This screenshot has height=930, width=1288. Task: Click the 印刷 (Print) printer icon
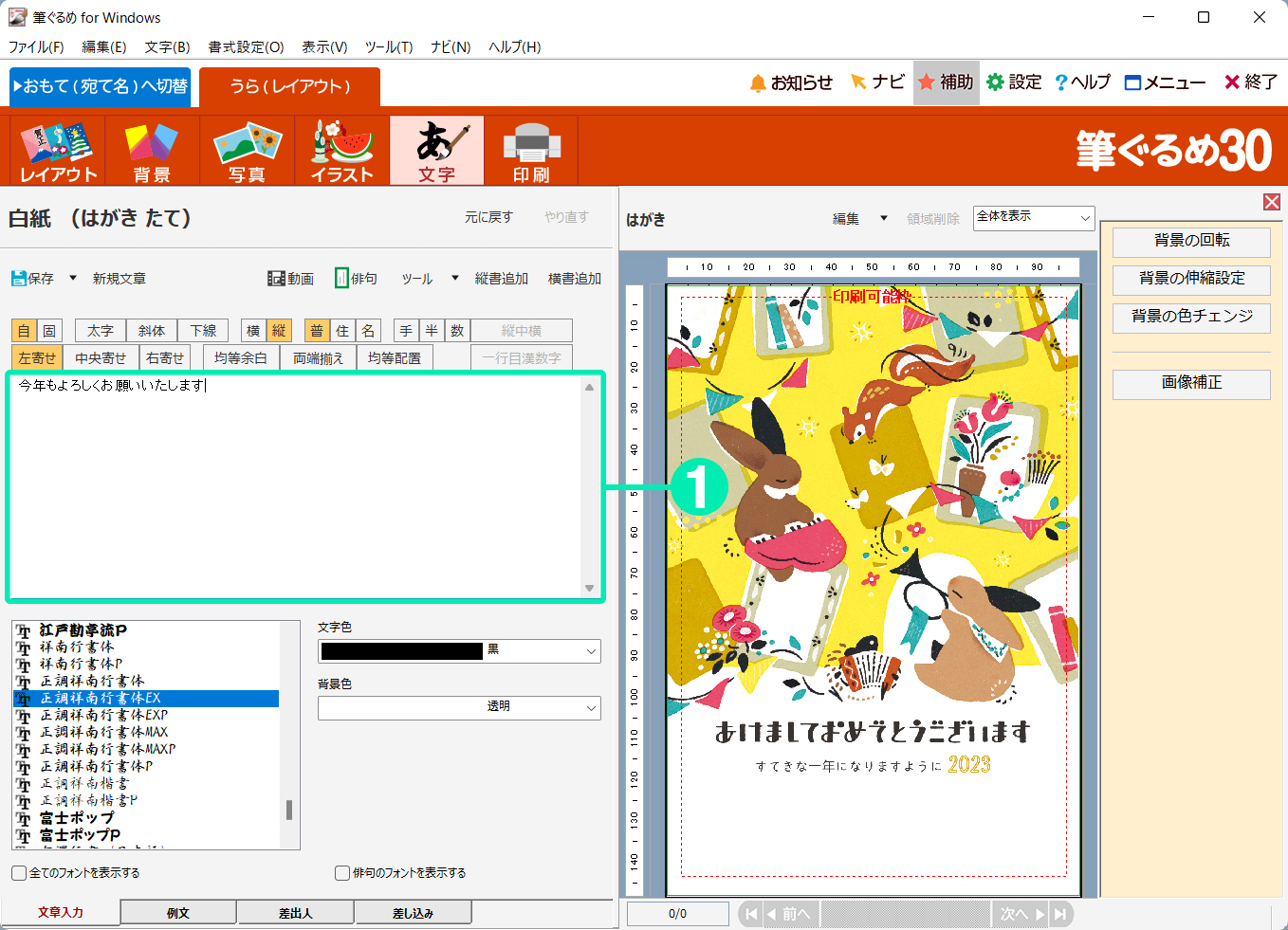pyautogui.click(x=531, y=151)
